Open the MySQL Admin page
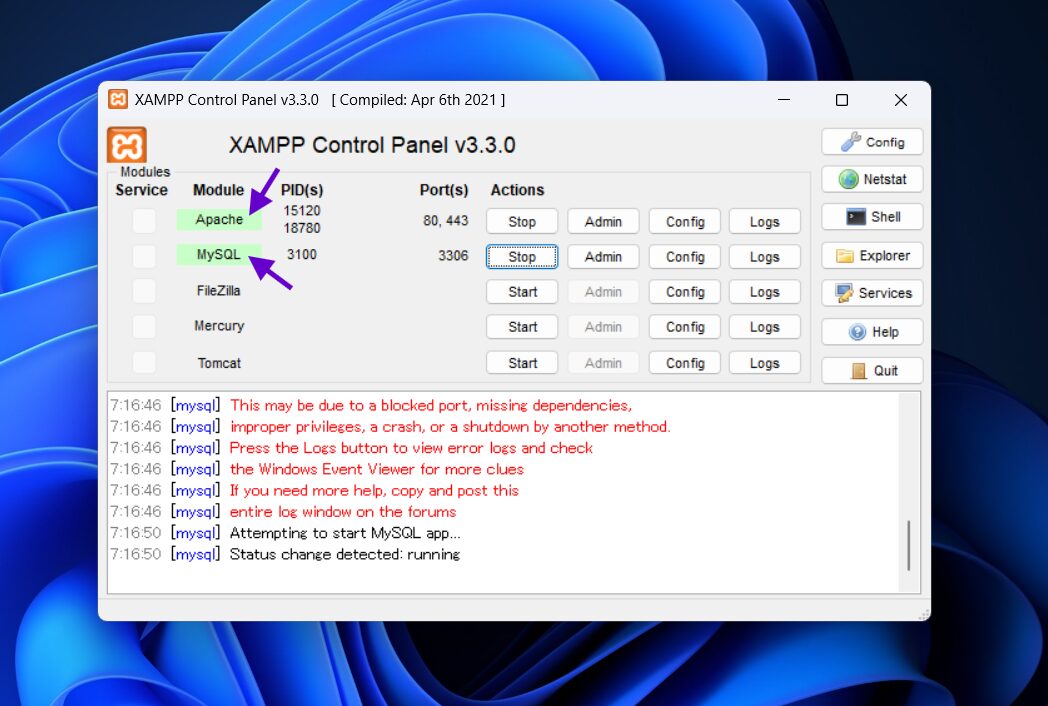Viewport: 1048px width, 706px height. (603, 257)
